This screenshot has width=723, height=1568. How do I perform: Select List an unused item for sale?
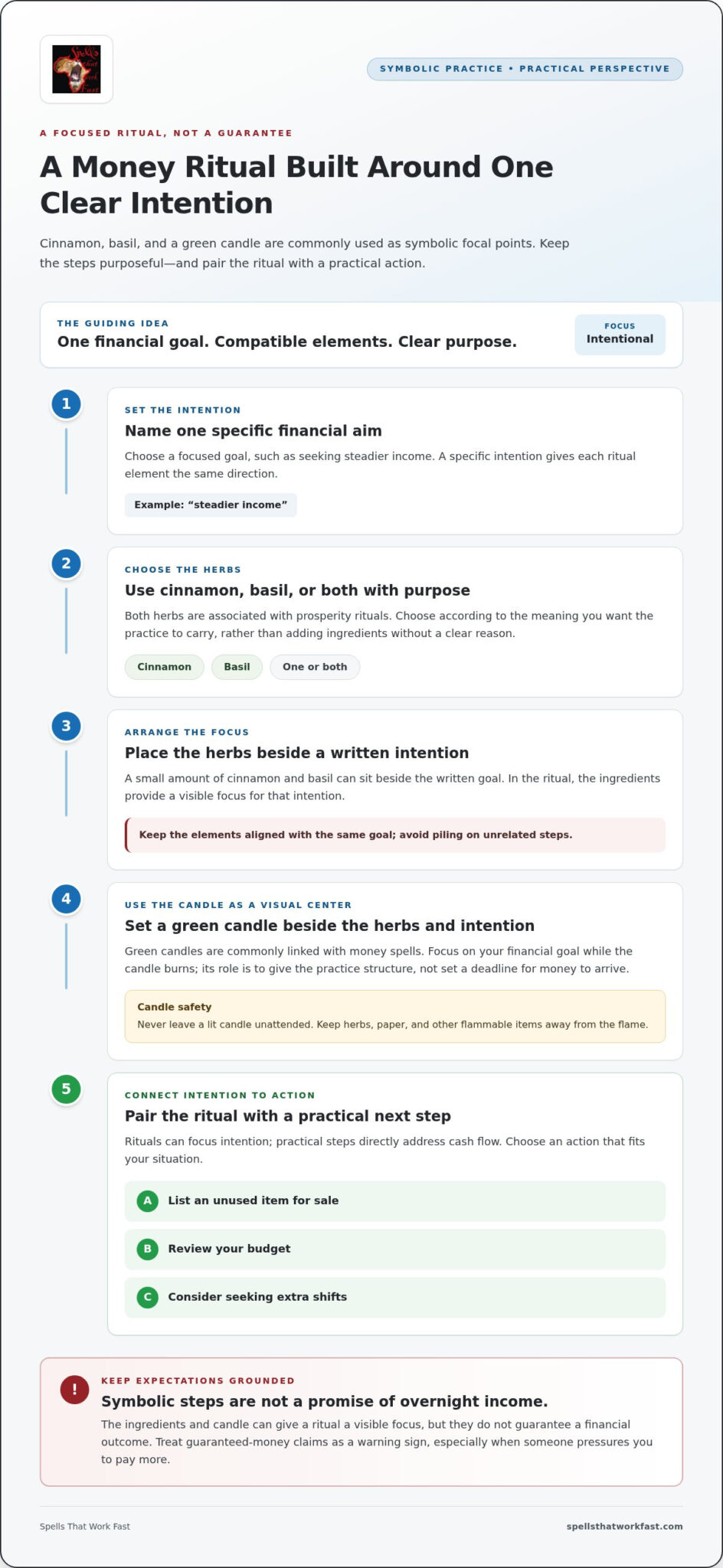(x=395, y=1200)
